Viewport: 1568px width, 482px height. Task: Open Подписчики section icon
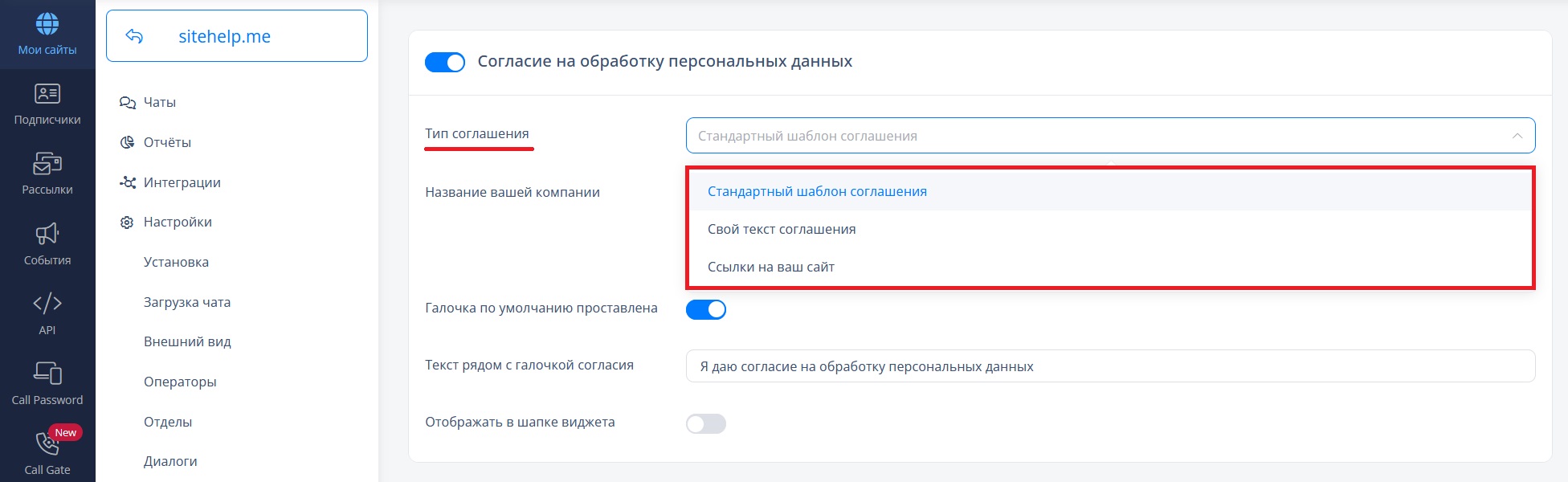[x=47, y=94]
